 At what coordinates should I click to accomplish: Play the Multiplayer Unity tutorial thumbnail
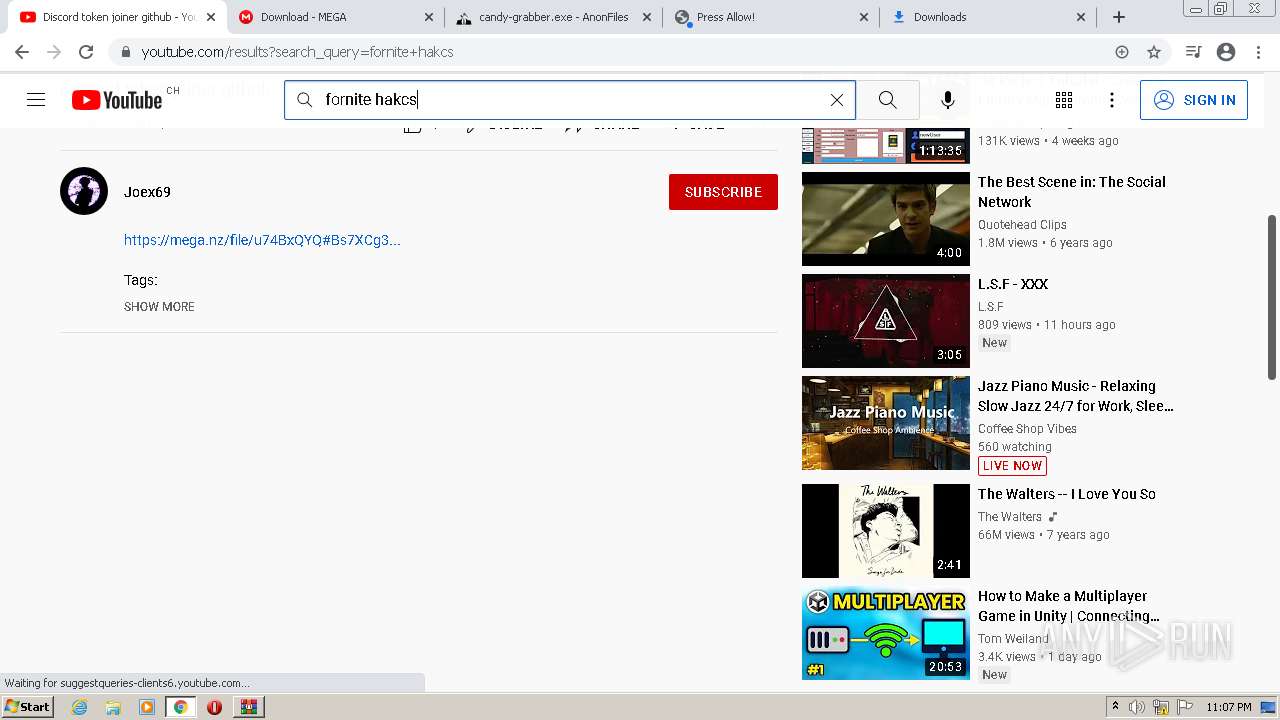point(886,633)
